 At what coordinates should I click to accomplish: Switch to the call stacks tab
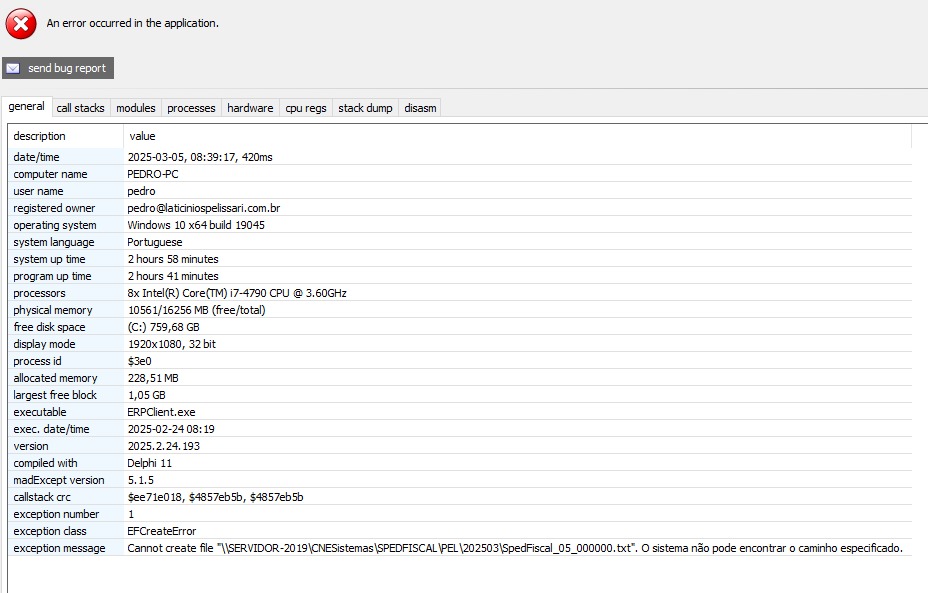(80, 108)
